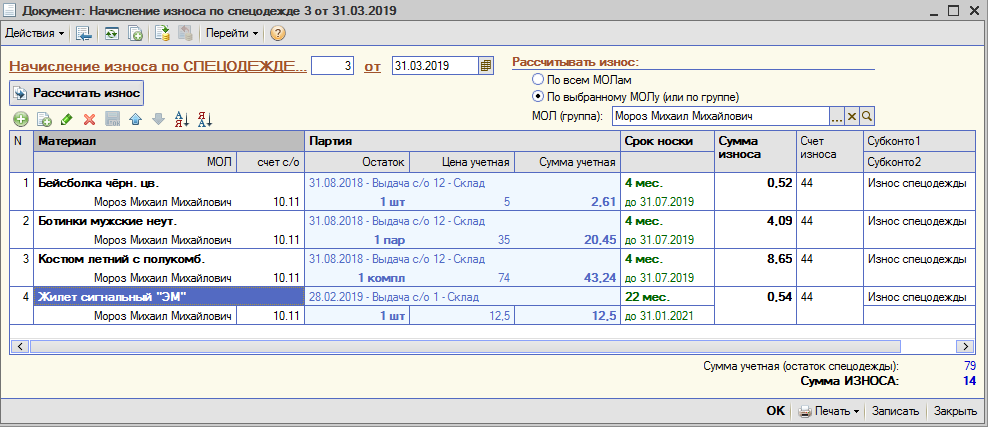
Task: Click the green plus add row icon
Action: 21,118
